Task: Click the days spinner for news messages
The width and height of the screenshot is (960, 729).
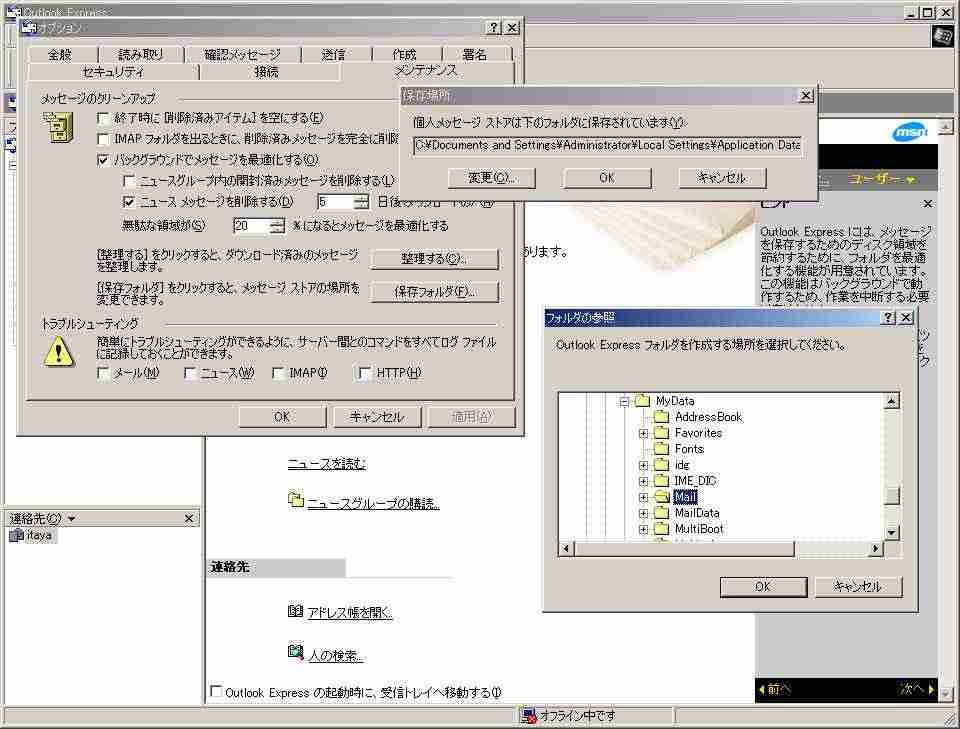Action: click(362, 201)
